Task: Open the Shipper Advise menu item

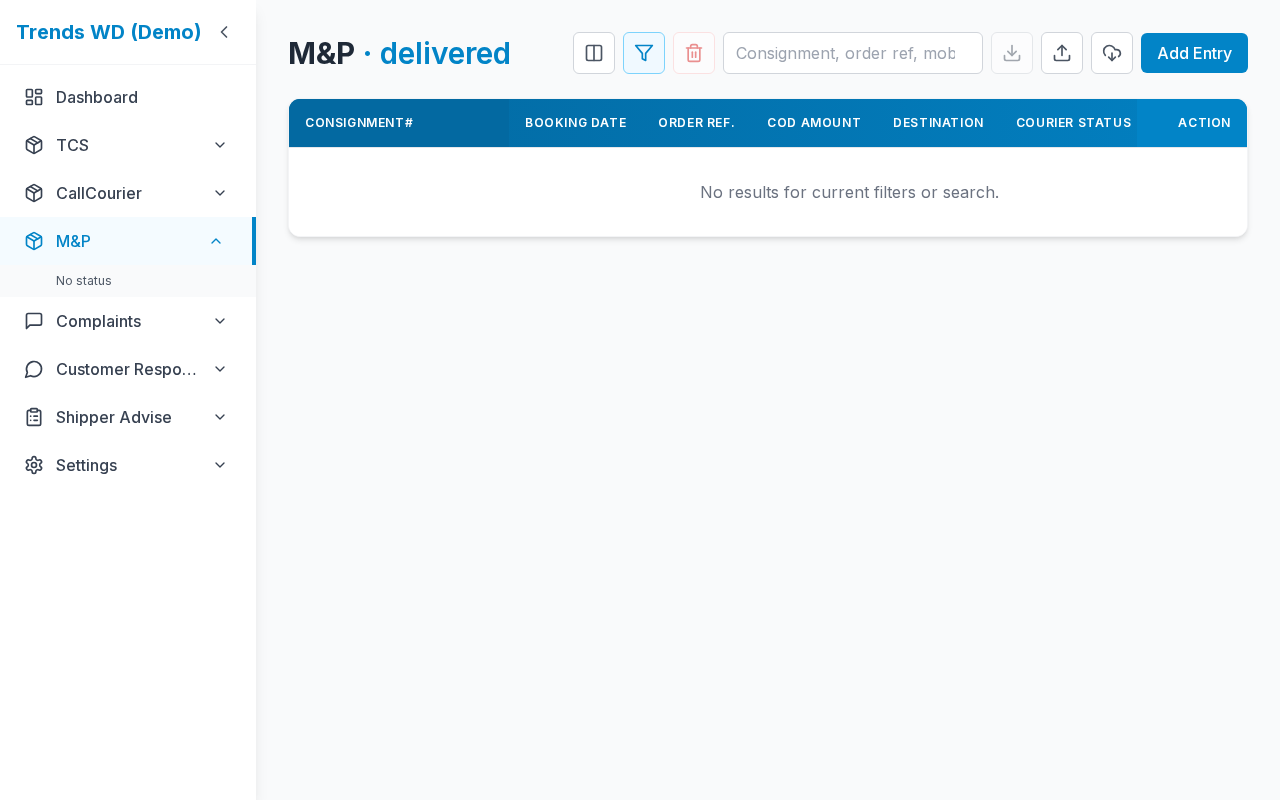Action: pyautogui.click(x=128, y=417)
